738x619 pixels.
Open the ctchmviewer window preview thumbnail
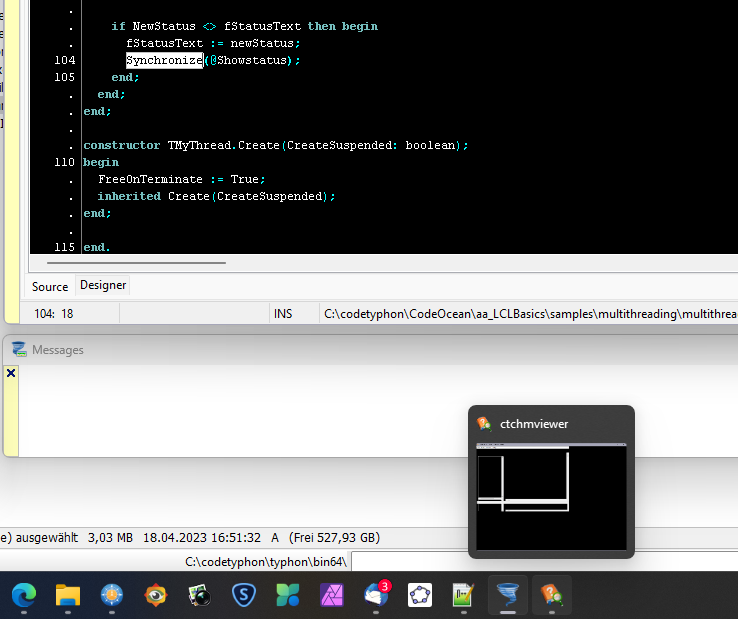(551, 496)
